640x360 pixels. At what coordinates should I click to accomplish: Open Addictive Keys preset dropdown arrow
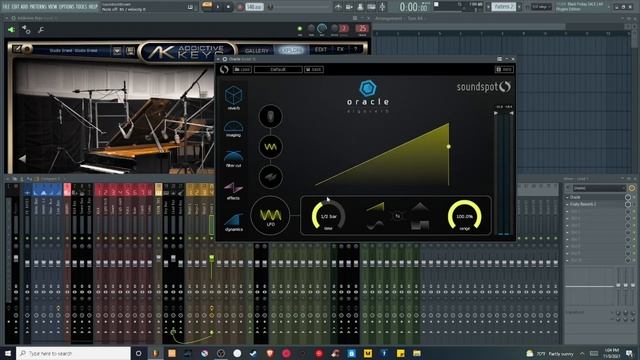point(117,51)
